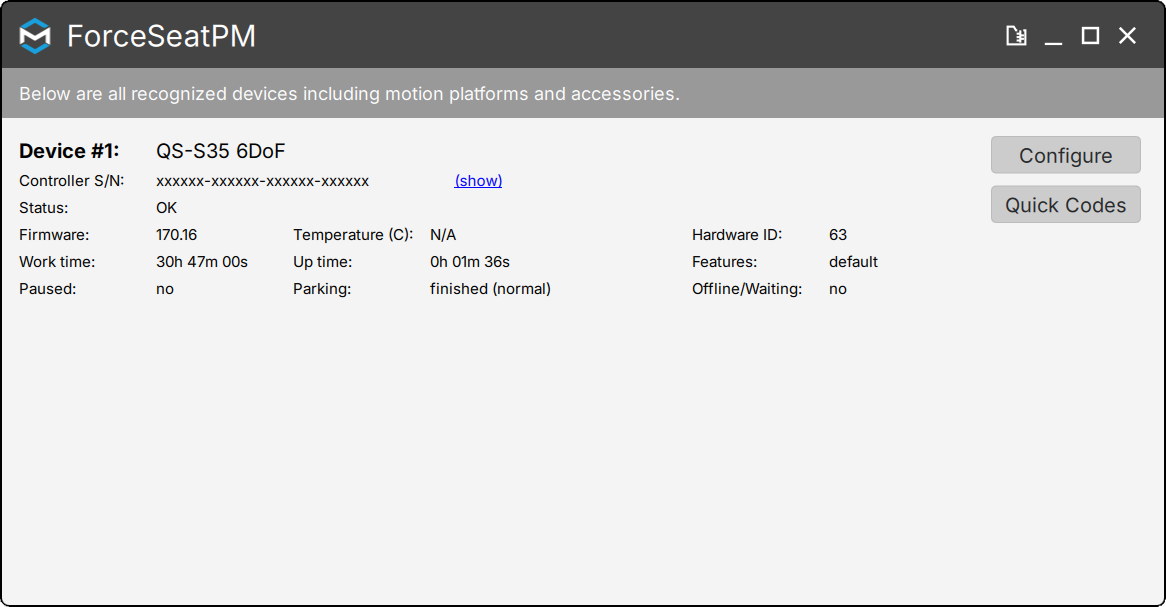Select the Temperature value N/A
1166x607 pixels.
pyautogui.click(x=443, y=235)
